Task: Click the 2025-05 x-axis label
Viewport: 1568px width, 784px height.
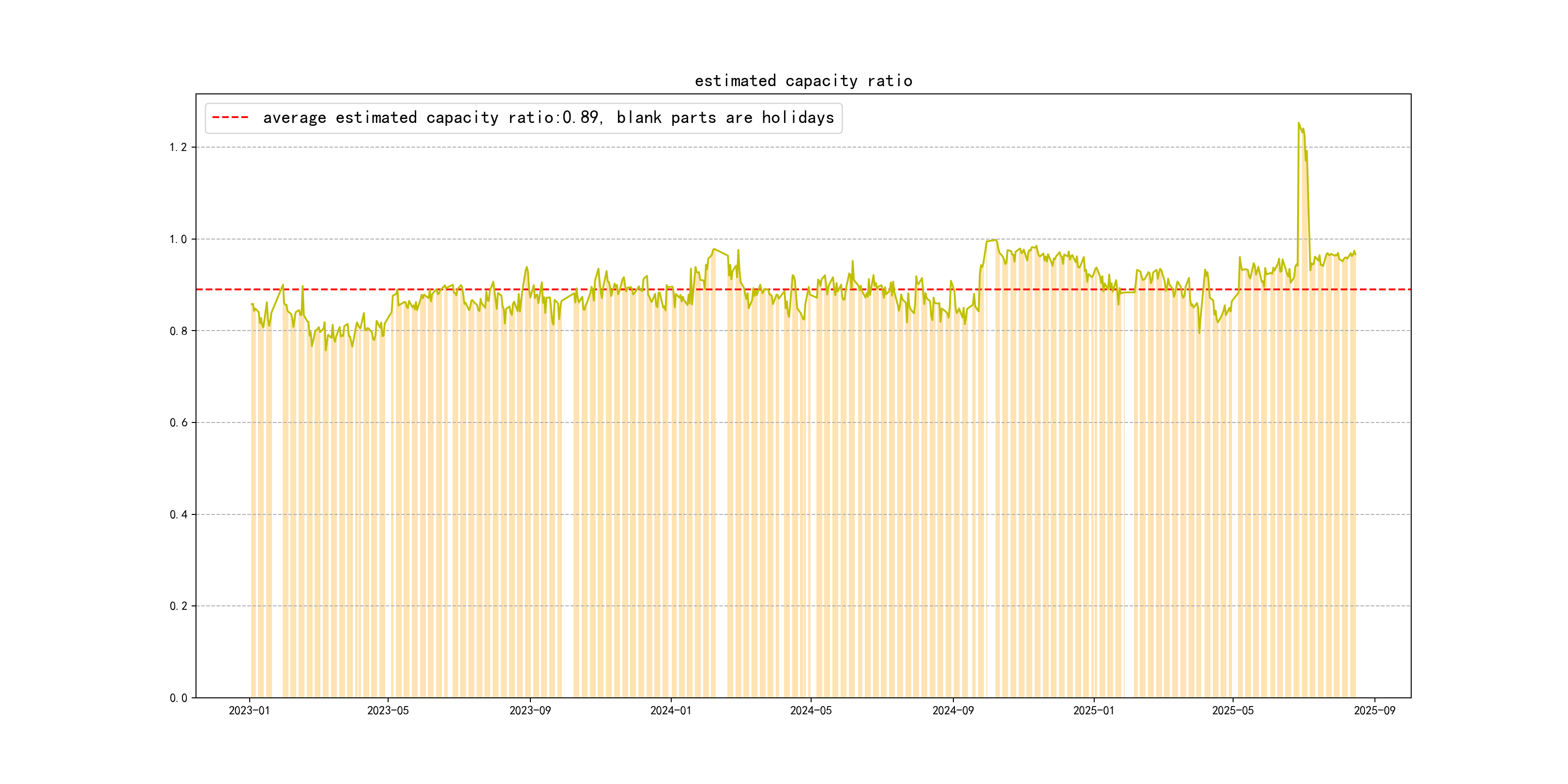Action: pos(1233,710)
